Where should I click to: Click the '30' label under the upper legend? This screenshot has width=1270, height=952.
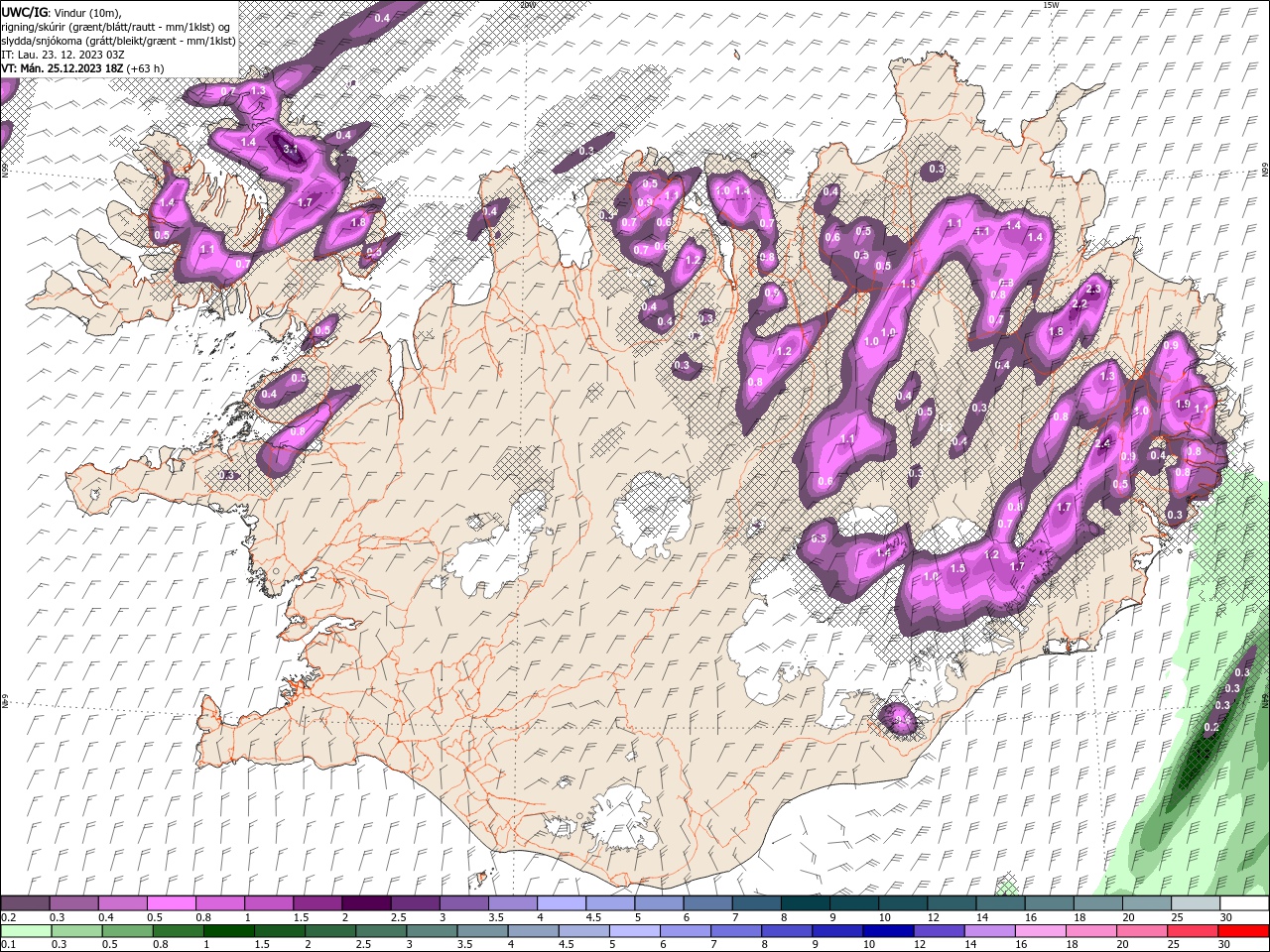click(1226, 917)
